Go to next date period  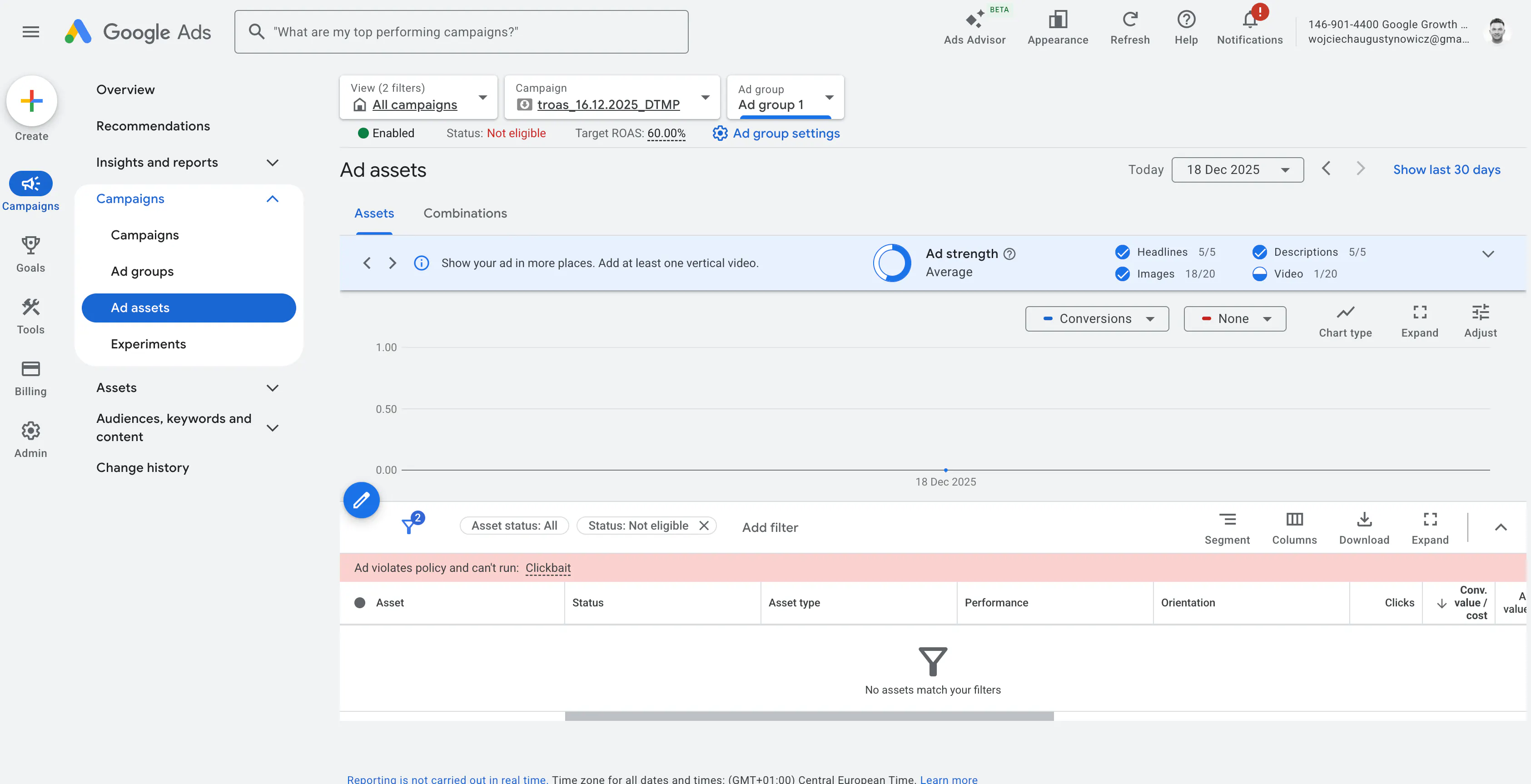point(1361,169)
